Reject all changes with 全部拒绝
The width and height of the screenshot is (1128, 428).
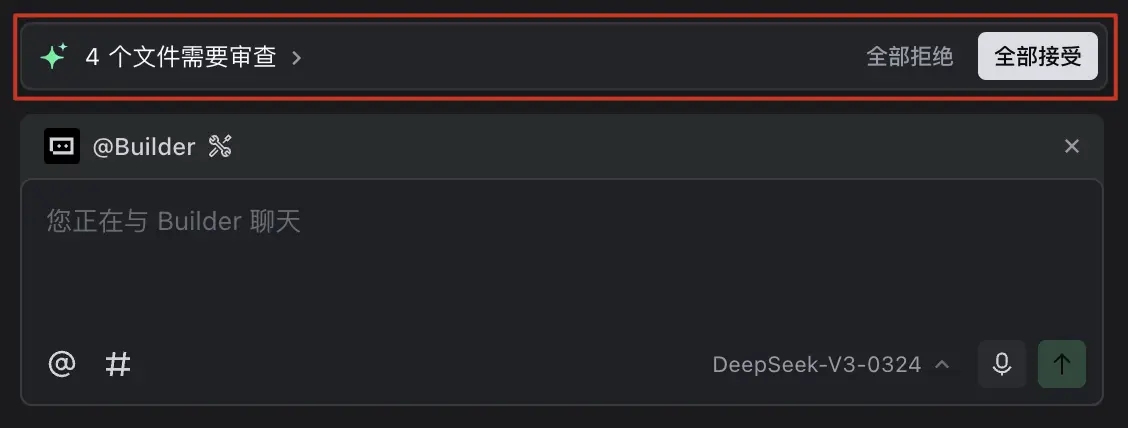coord(909,57)
